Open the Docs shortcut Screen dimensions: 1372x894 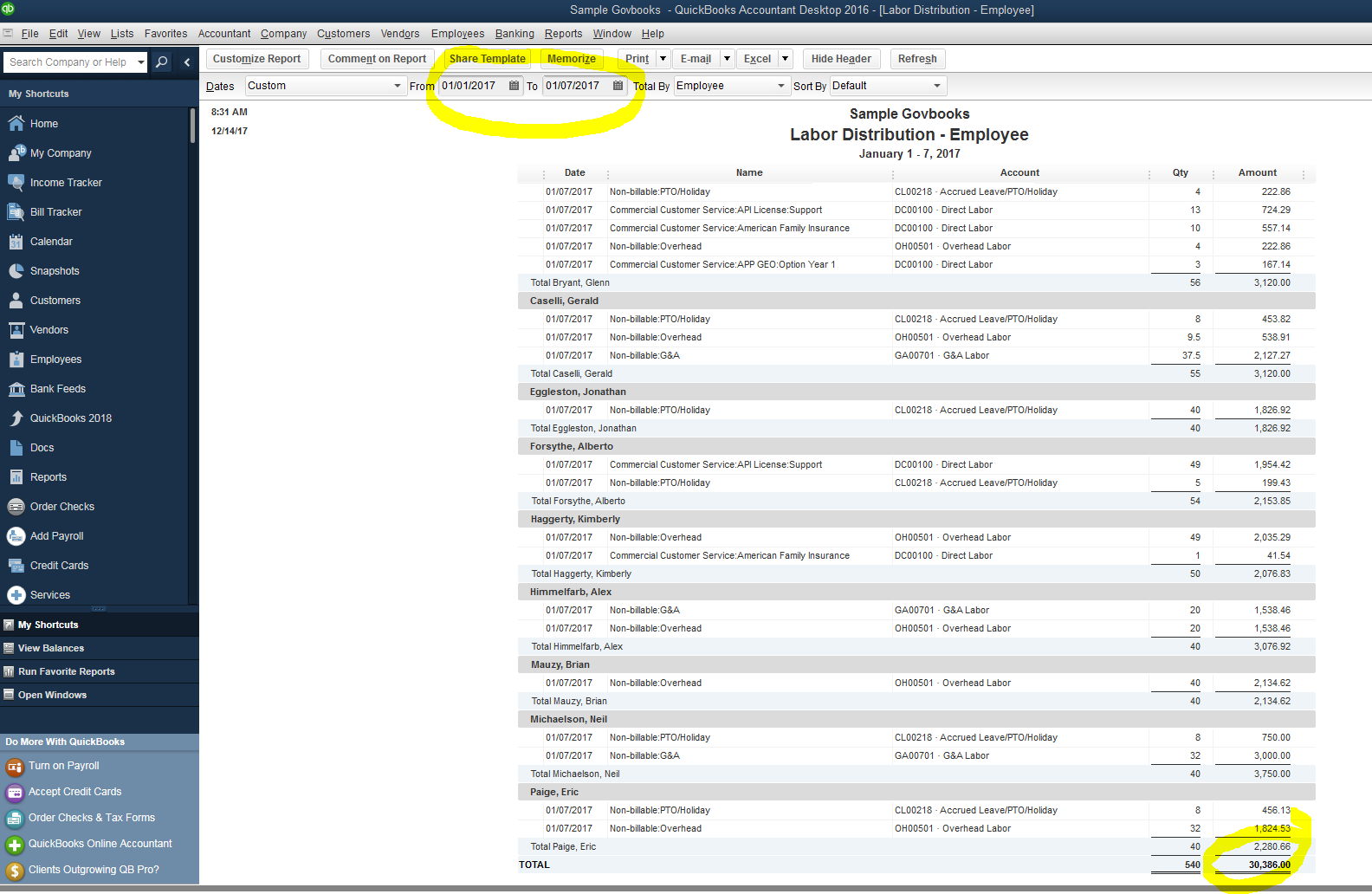[x=42, y=448]
